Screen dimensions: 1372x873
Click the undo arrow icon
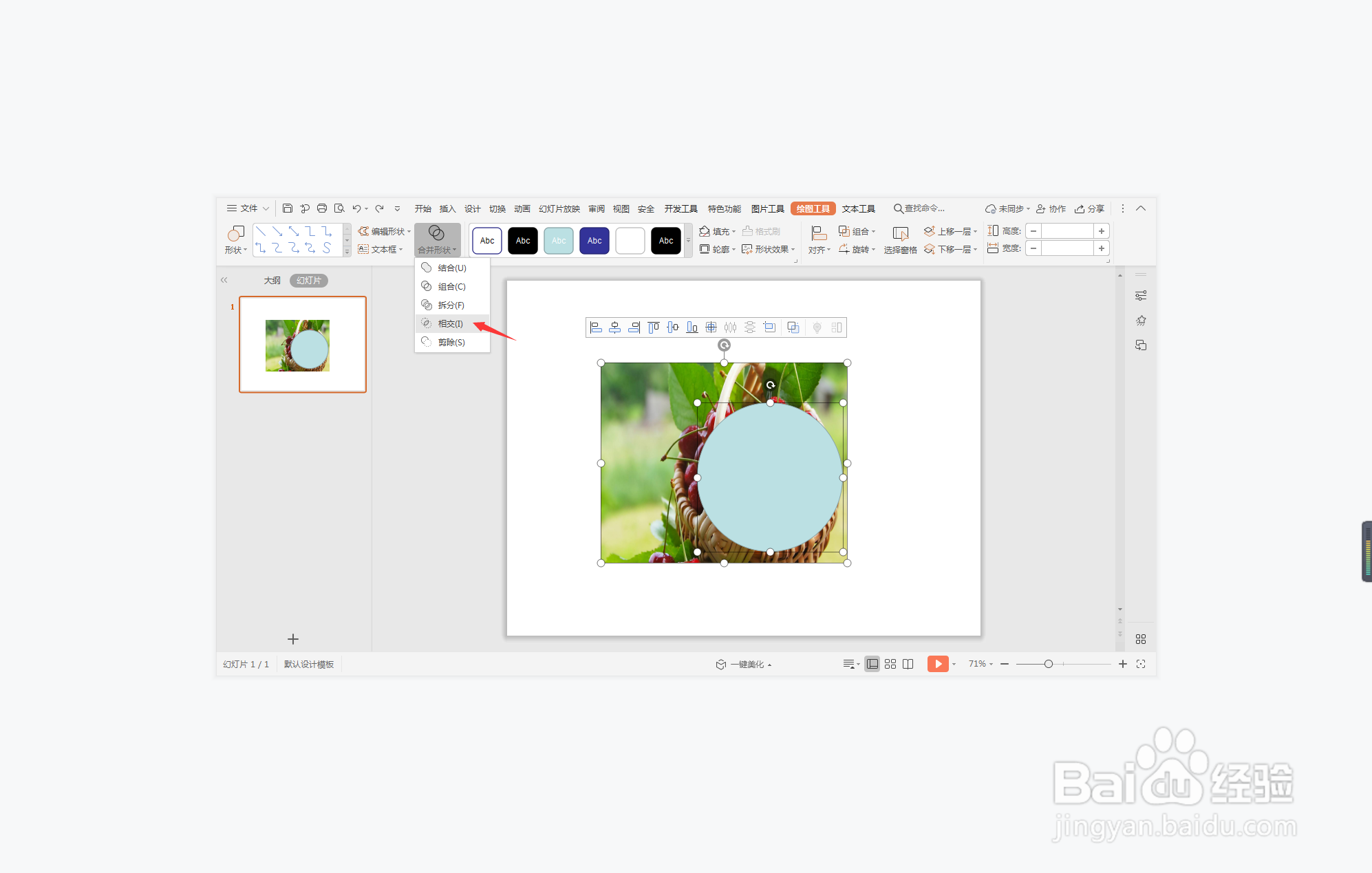[x=356, y=208]
